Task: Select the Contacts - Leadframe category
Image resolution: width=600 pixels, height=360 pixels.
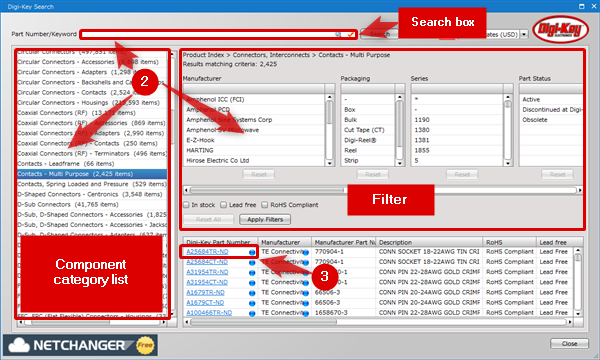Action: (x=92, y=164)
